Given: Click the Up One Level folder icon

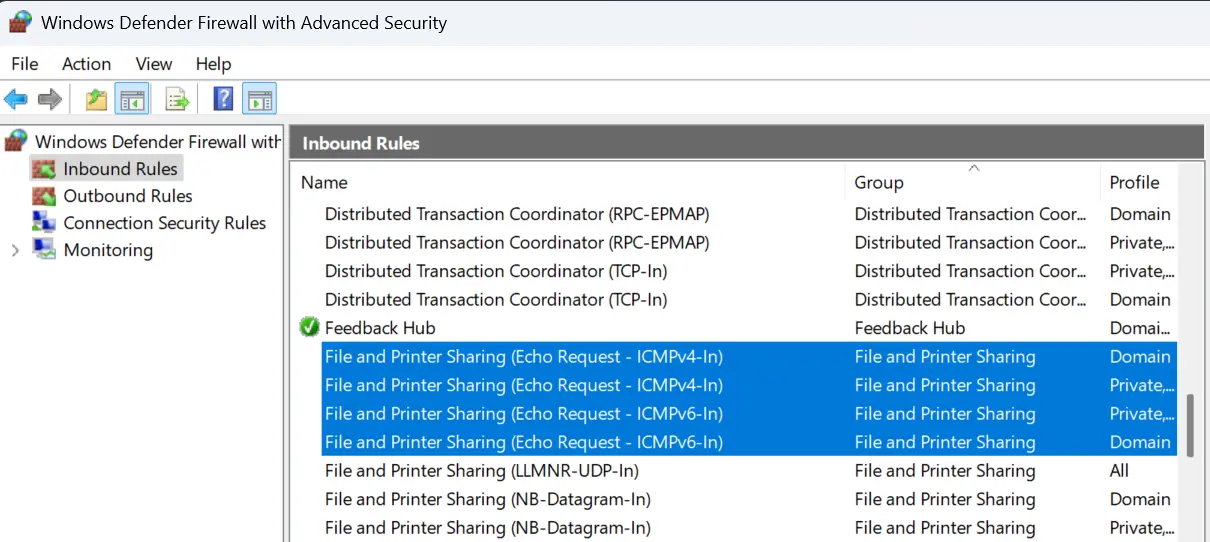Looking at the screenshot, I should click(96, 99).
